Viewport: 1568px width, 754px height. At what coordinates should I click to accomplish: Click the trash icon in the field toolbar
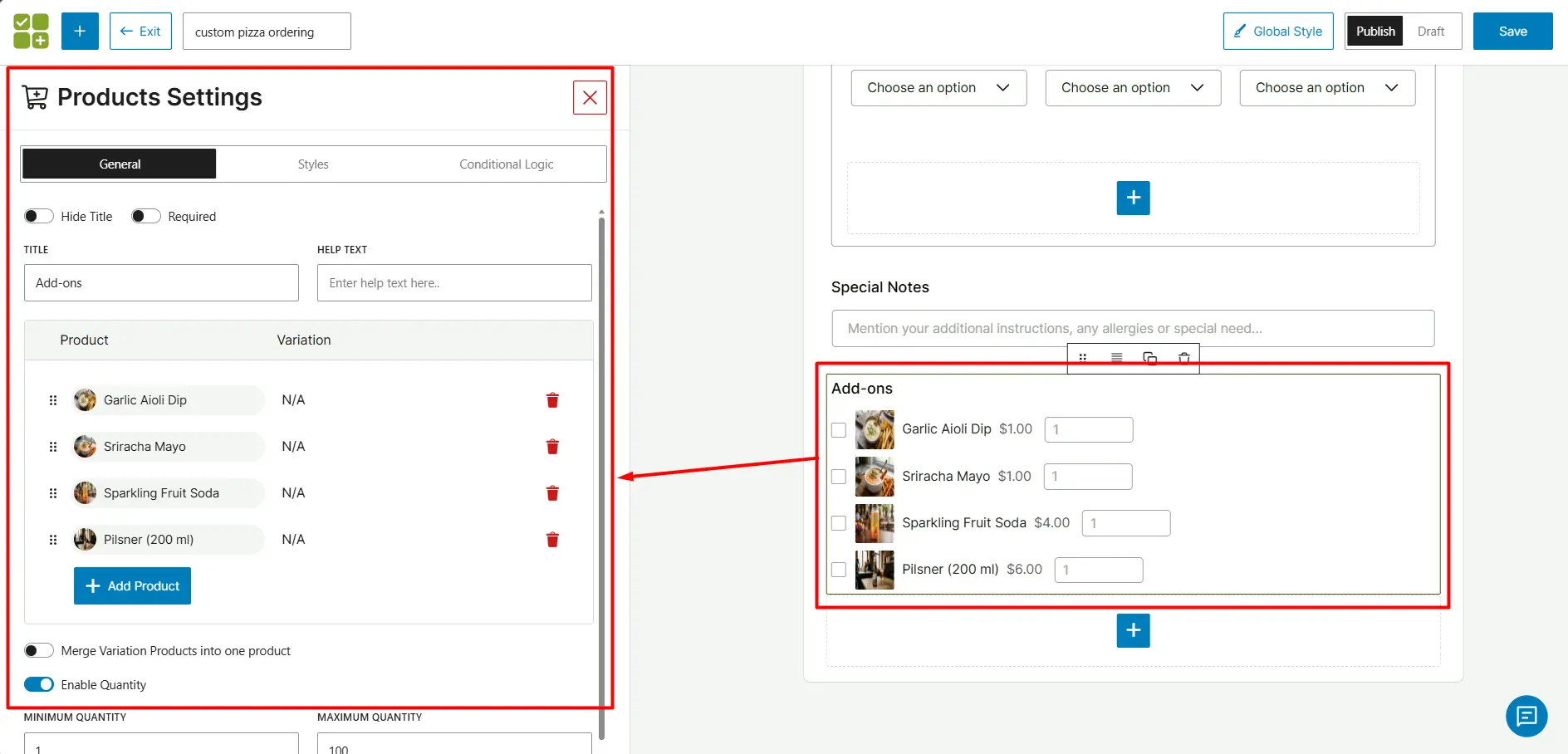click(1183, 358)
